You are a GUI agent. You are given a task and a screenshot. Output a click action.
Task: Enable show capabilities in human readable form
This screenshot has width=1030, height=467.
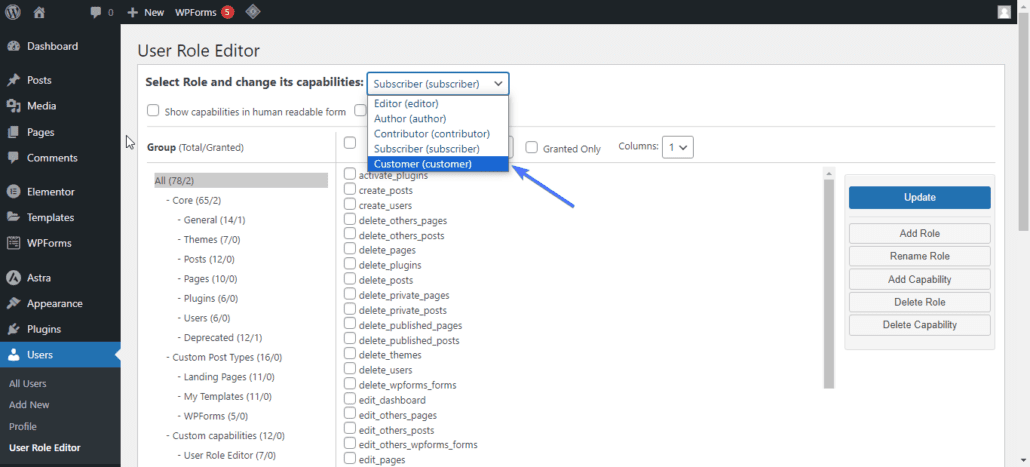coord(153,110)
